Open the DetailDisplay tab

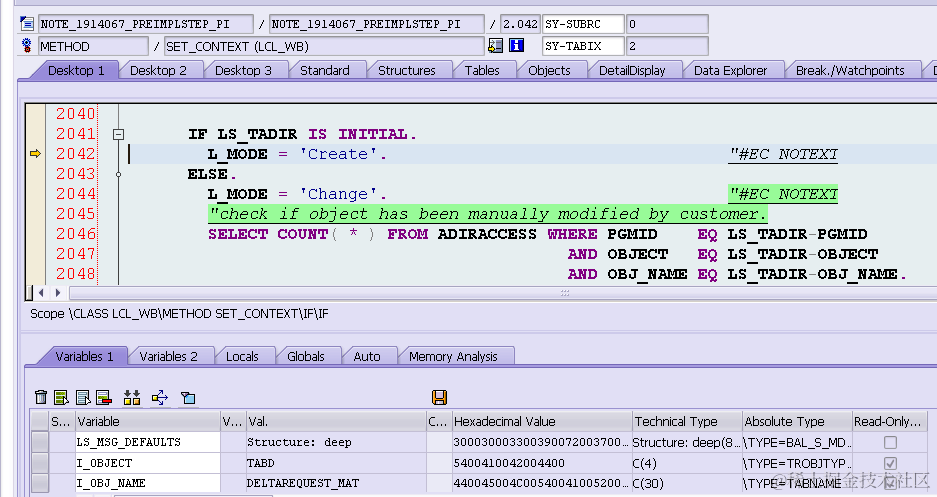pos(632,70)
